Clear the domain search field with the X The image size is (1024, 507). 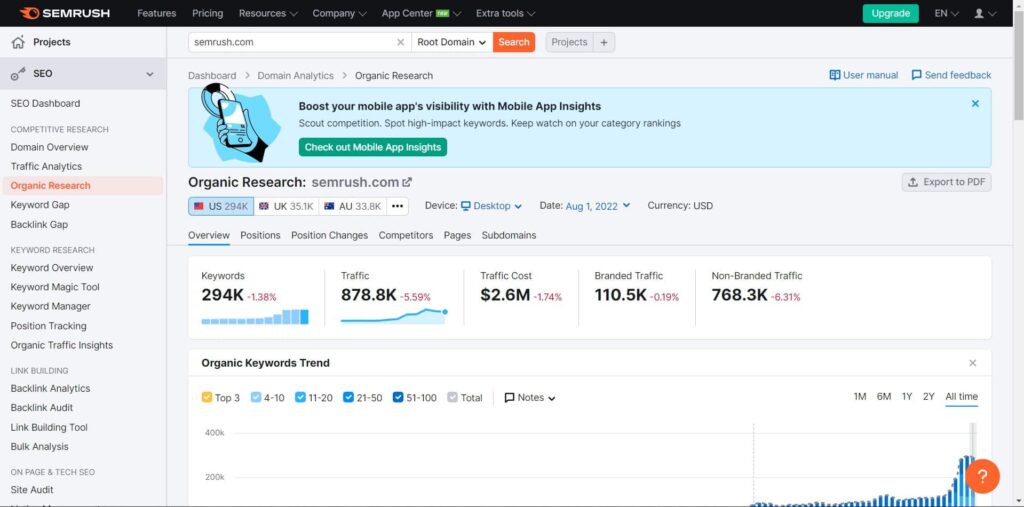400,42
